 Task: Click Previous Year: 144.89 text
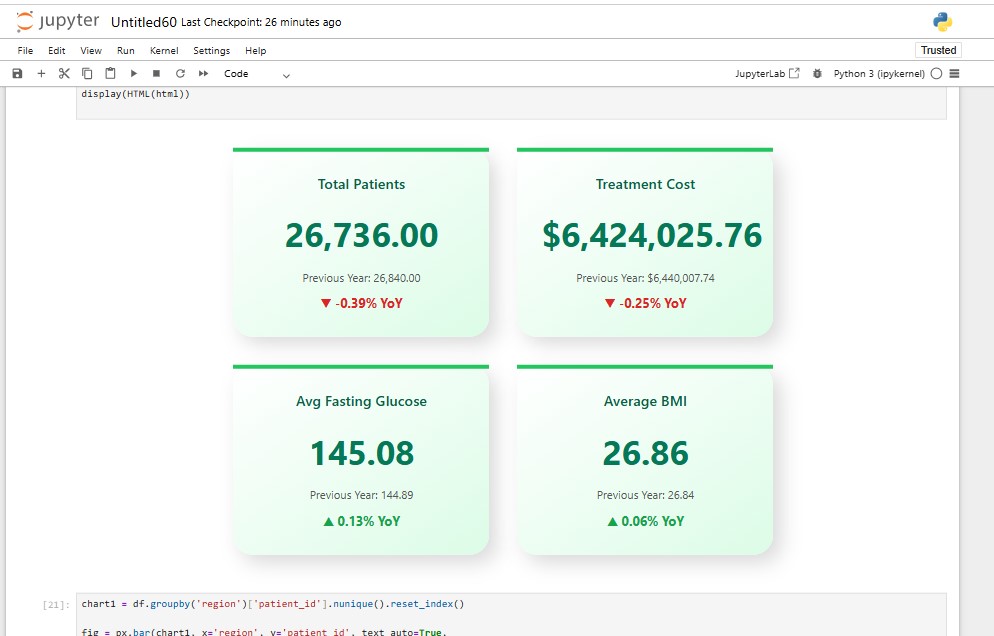pyautogui.click(x=361, y=495)
